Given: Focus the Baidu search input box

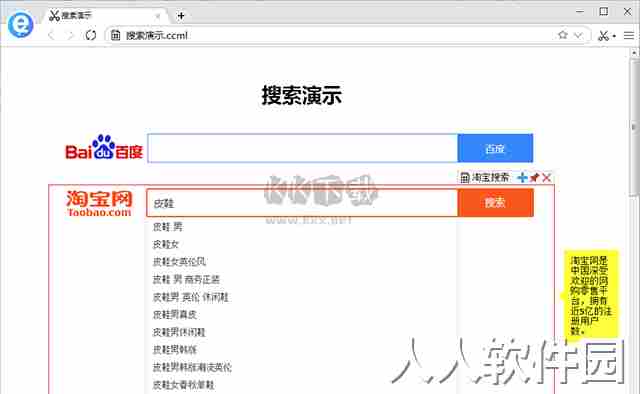Looking at the screenshot, I should [303, 148].
